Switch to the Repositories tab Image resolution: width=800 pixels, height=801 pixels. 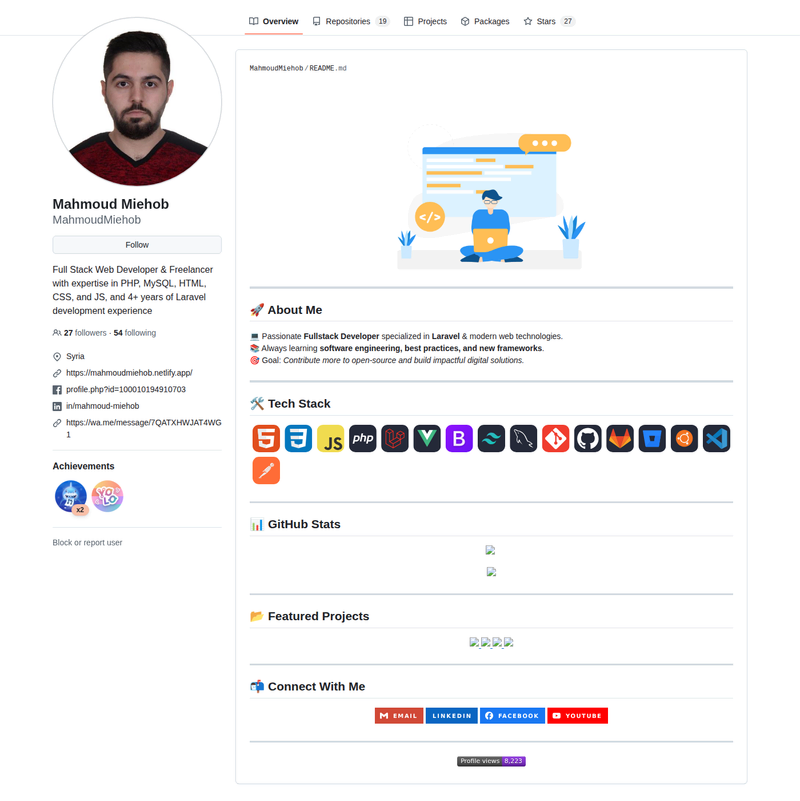[x=351, y=21]
